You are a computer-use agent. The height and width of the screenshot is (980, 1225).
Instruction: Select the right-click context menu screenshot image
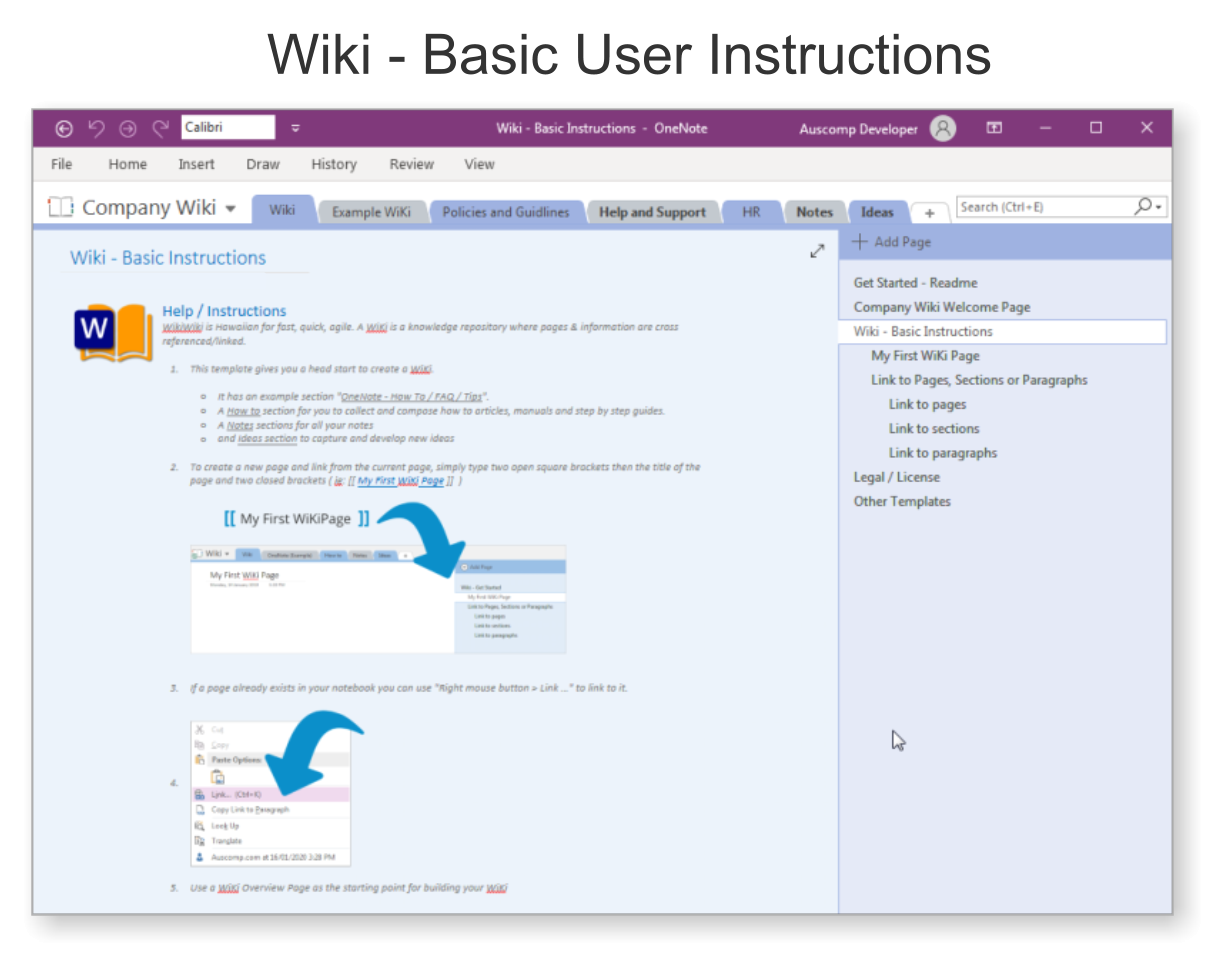270,792
